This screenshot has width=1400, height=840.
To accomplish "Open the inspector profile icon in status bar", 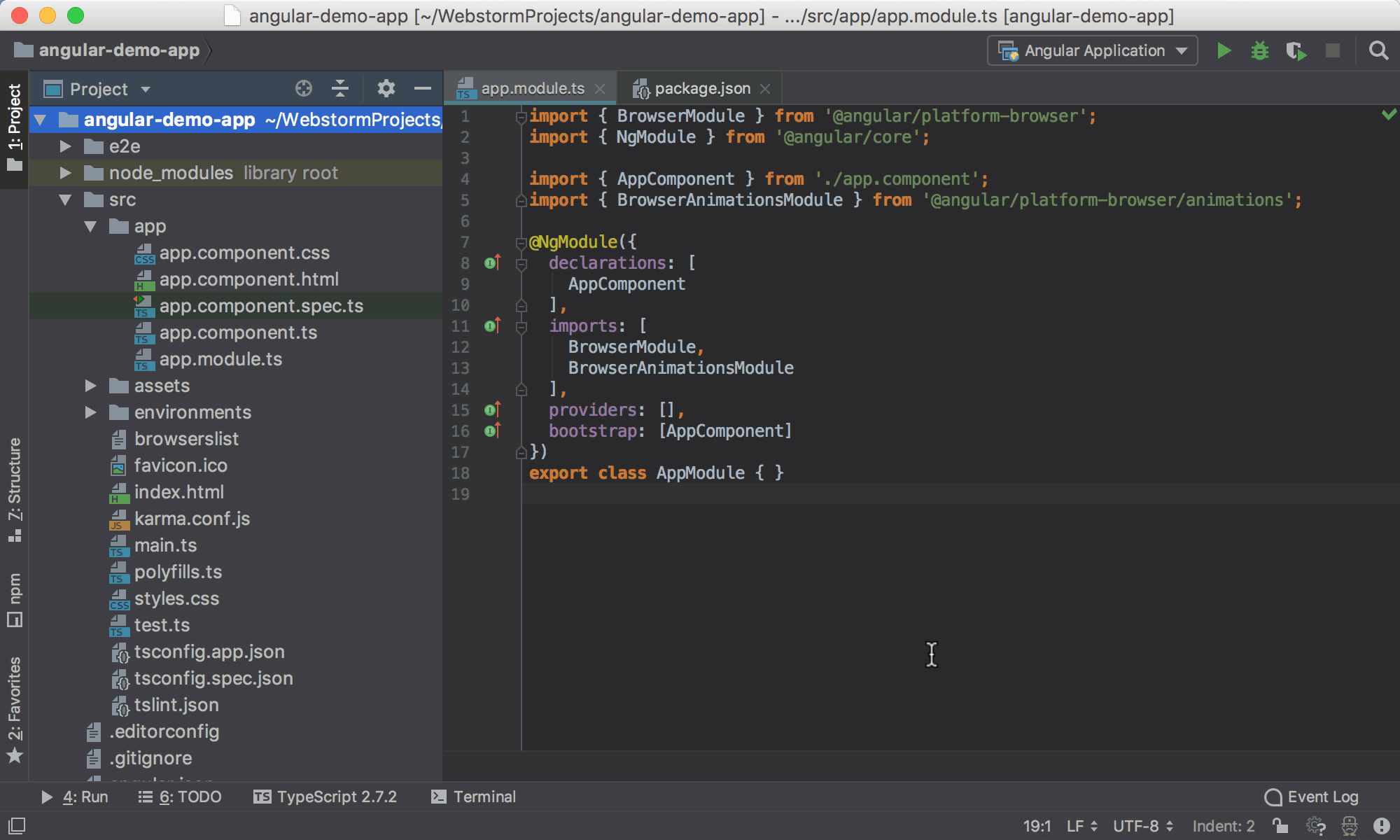I will tap(1350, 826).
